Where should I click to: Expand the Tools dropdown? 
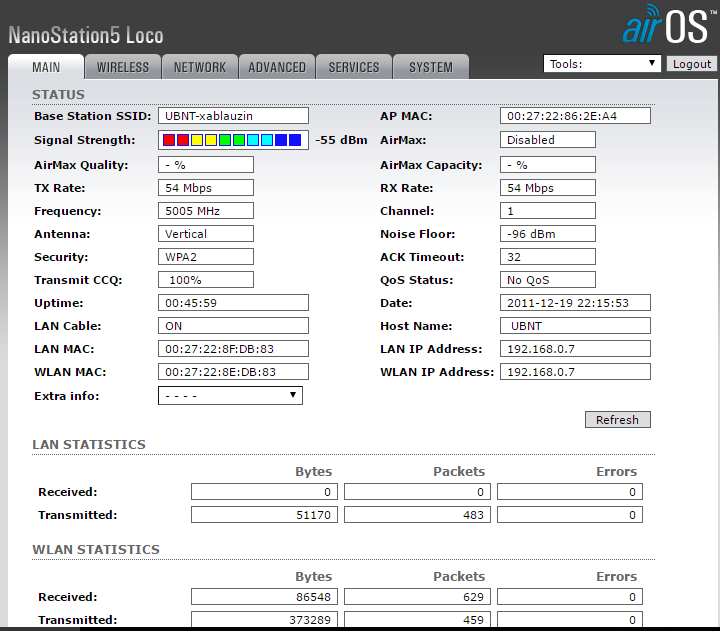point(602,63)
